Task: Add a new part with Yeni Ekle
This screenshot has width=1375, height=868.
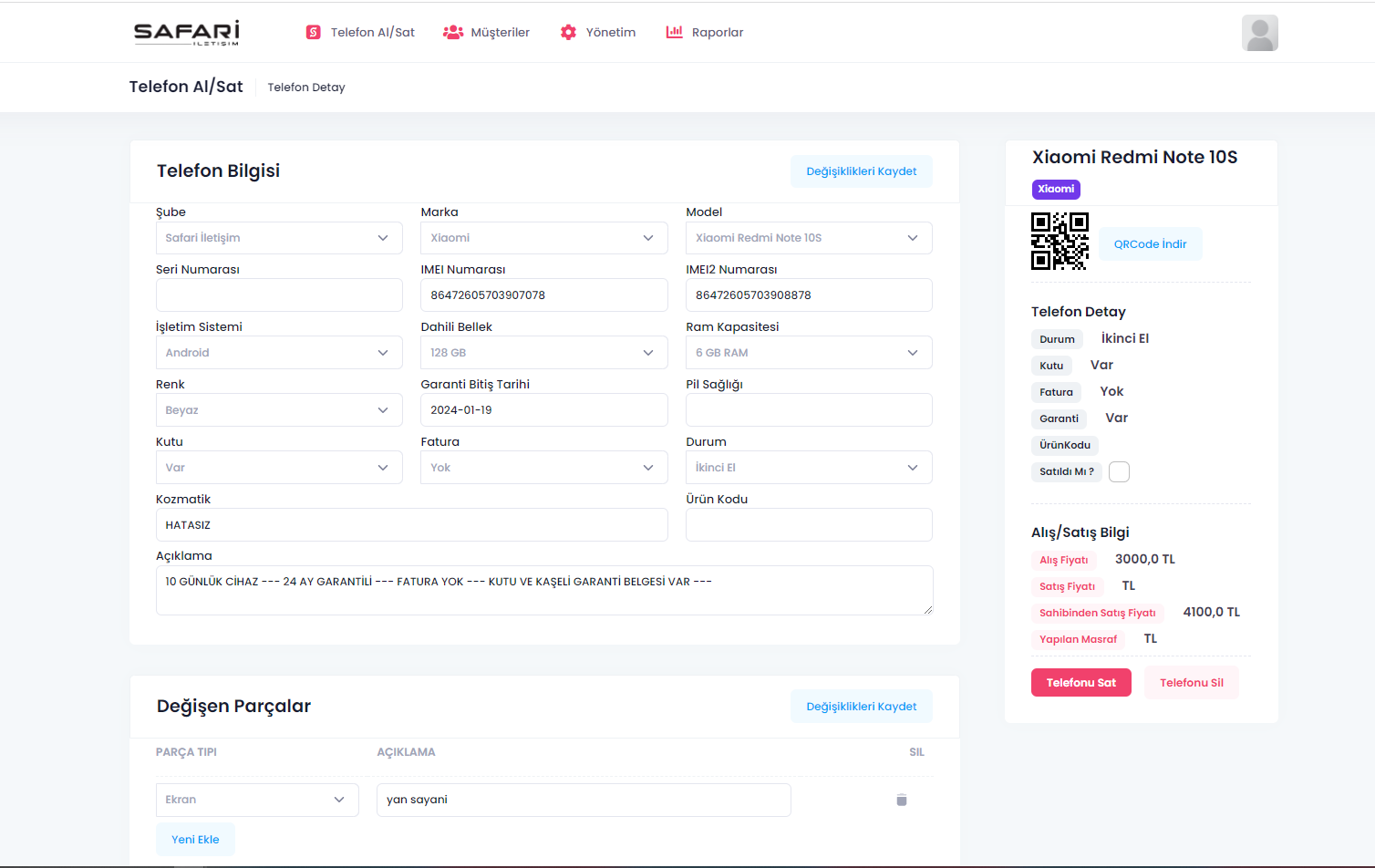Action: (x=195, y=840)
